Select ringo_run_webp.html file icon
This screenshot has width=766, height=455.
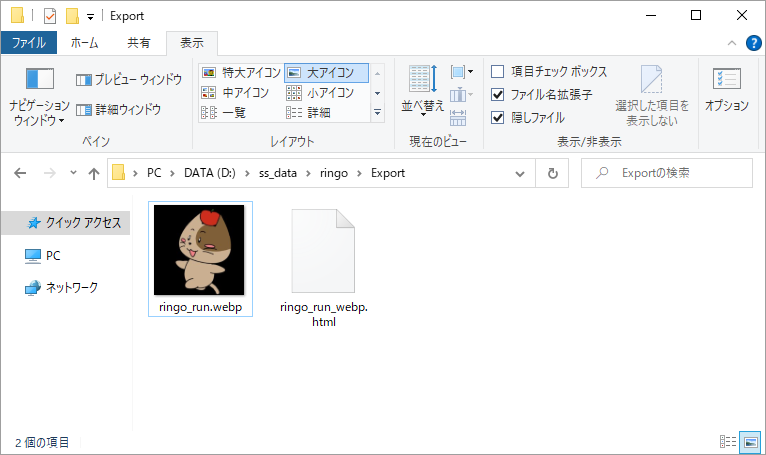(x=323, y=250)
